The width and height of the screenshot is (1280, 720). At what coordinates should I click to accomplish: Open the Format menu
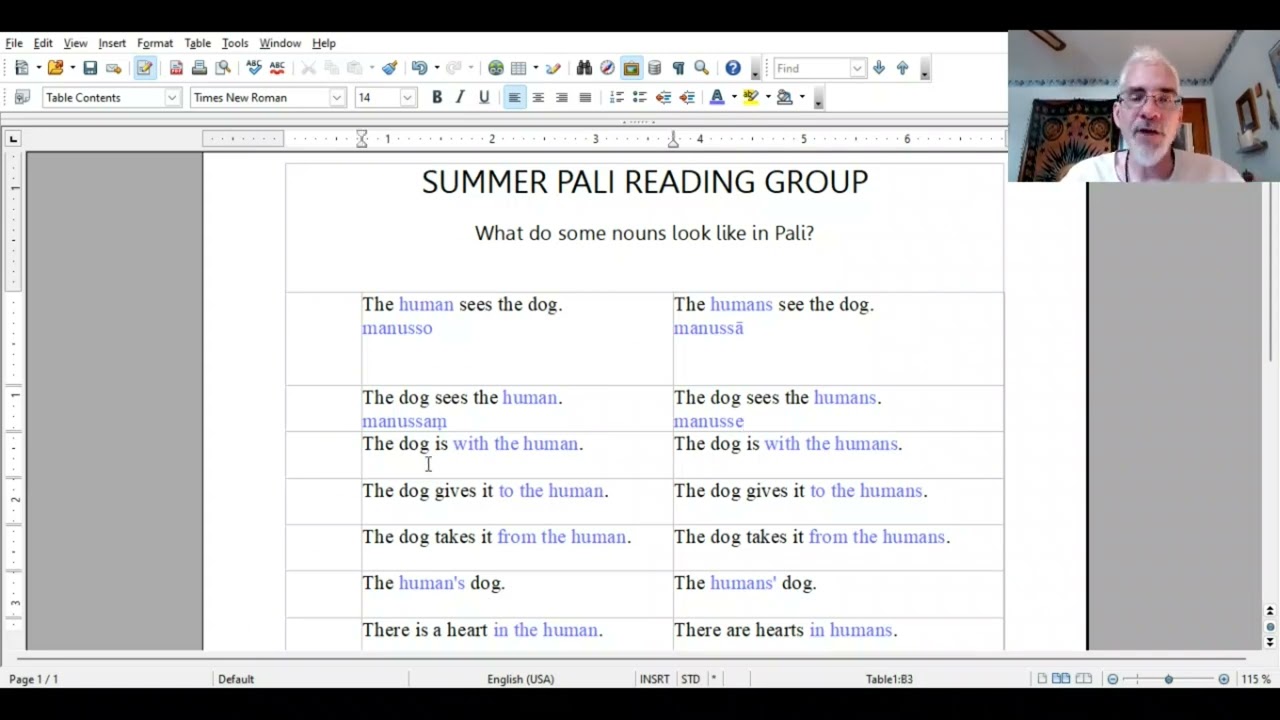point(155,43)
